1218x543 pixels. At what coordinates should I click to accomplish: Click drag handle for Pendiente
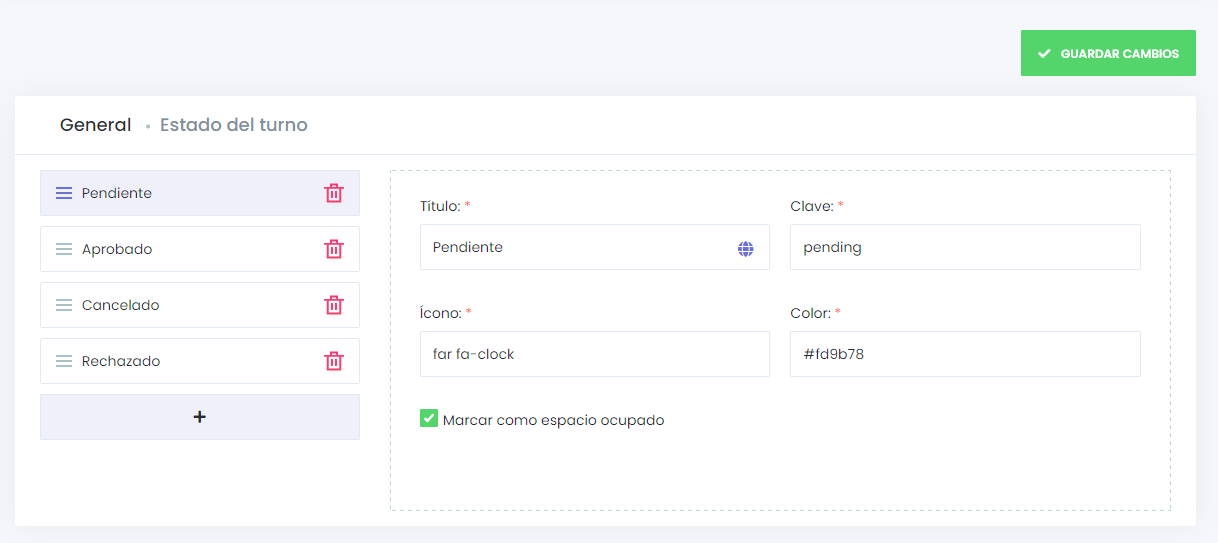64,193
